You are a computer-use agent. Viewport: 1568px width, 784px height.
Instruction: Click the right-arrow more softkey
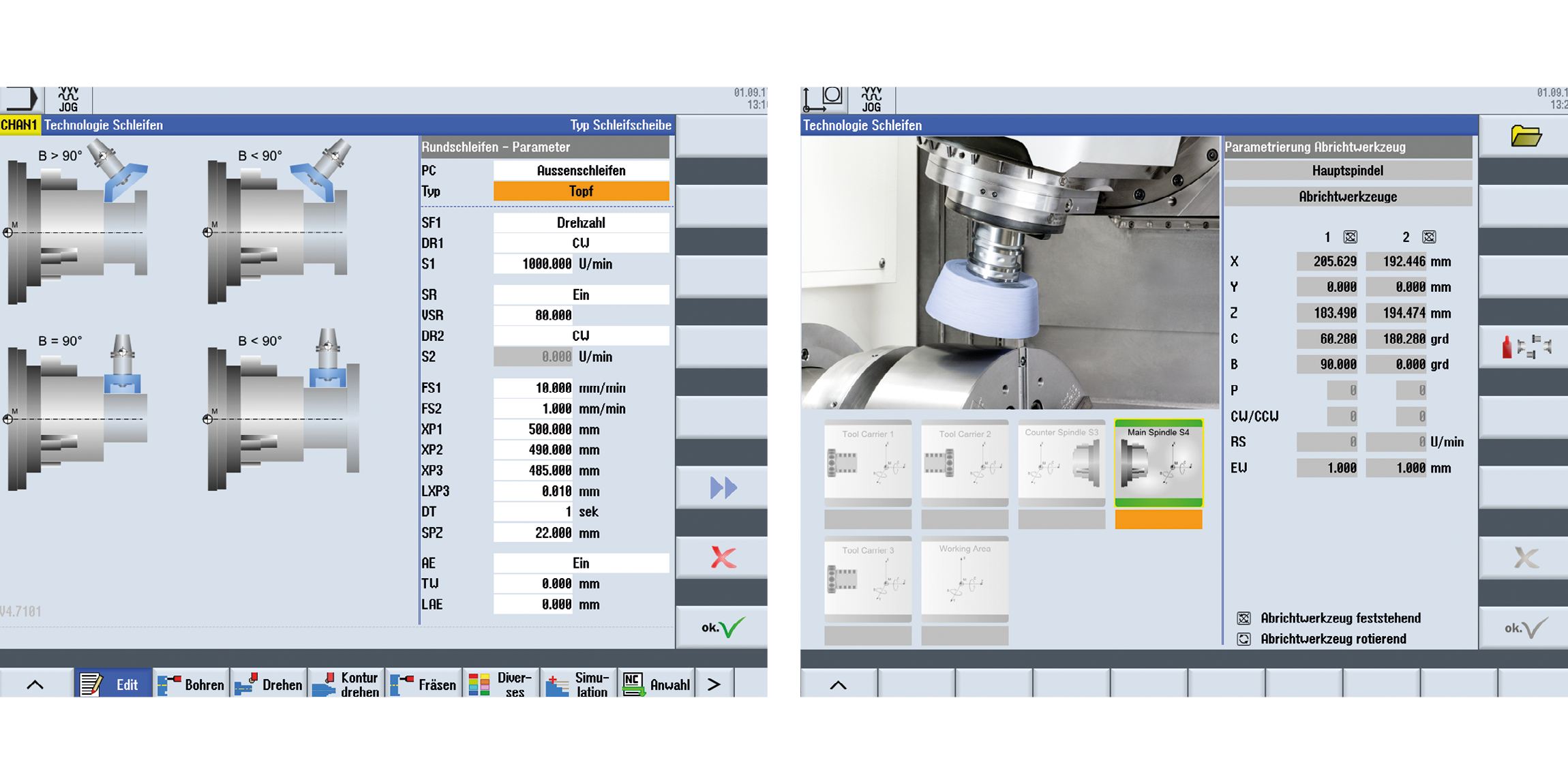click(714, 684)
